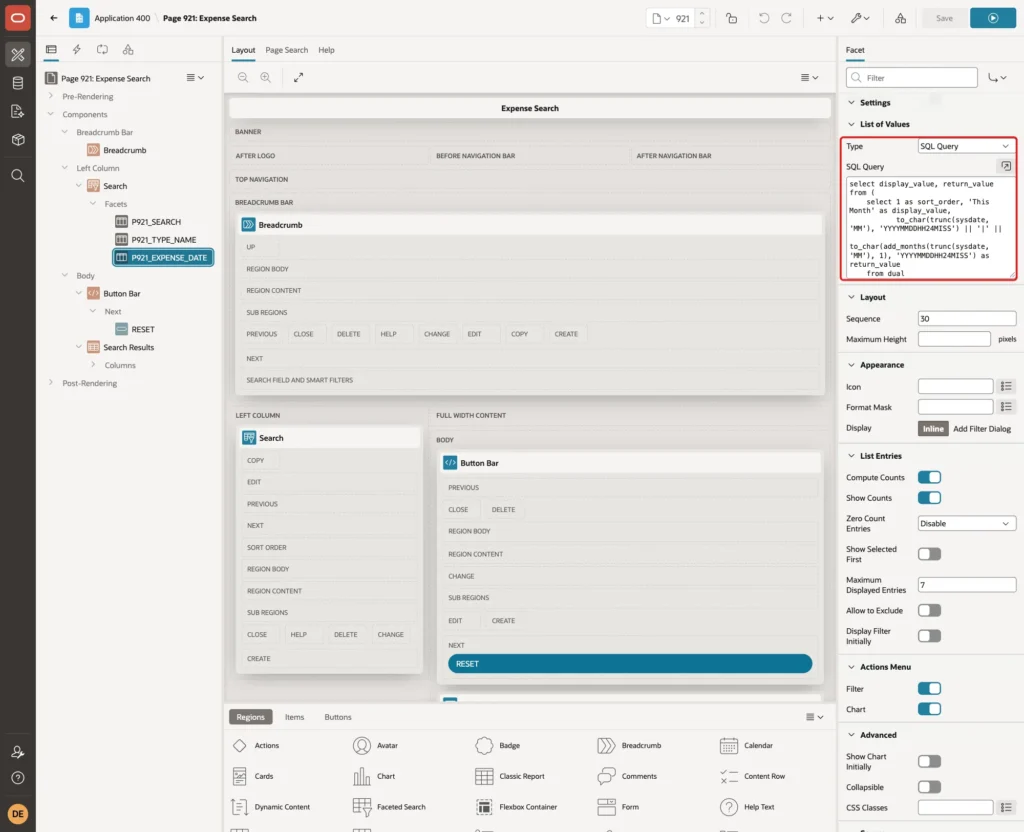1024x832 pixels.
Task: Open the Shared Components tab icon in the tree pane
Action: point(128,50)
